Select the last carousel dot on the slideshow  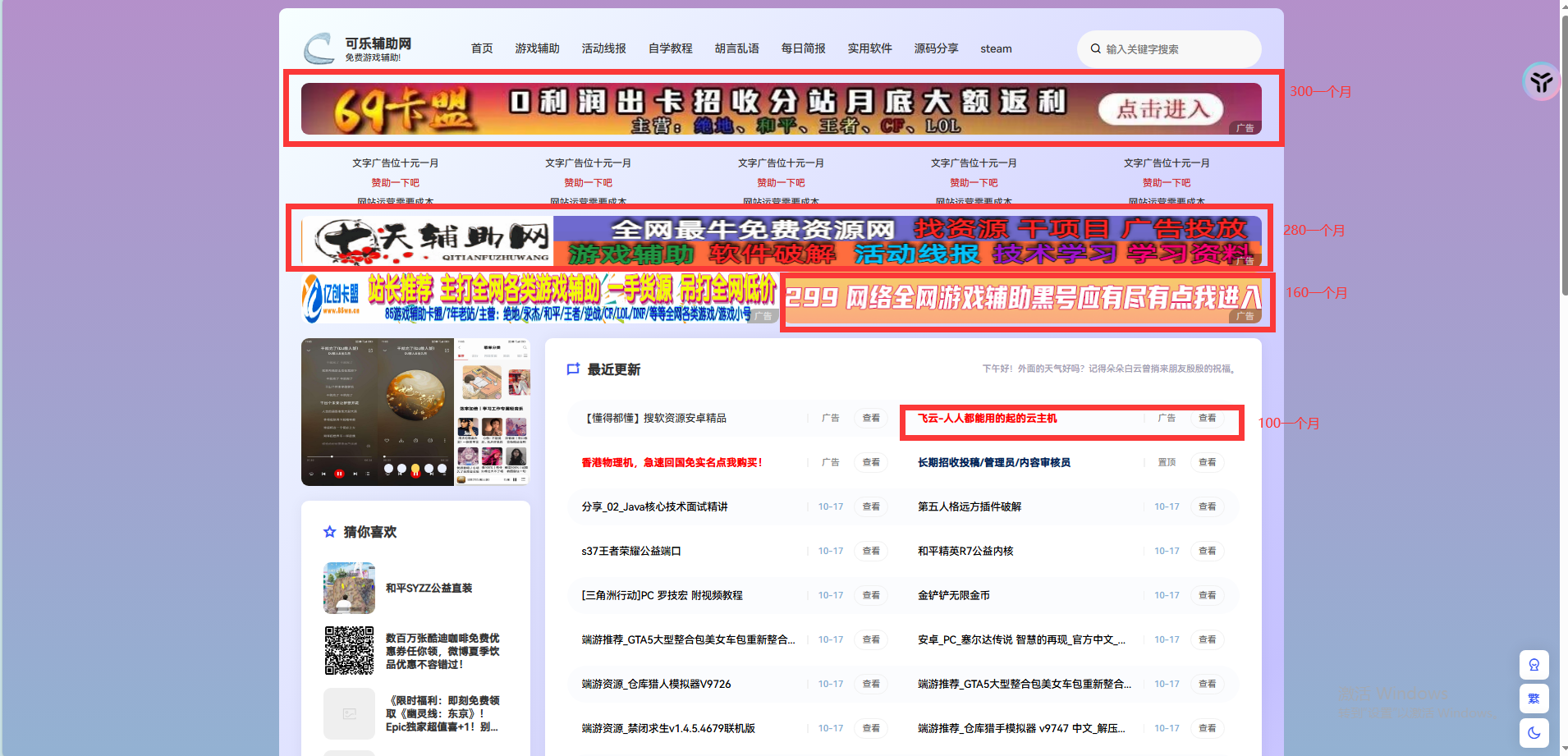click(442, 469)
